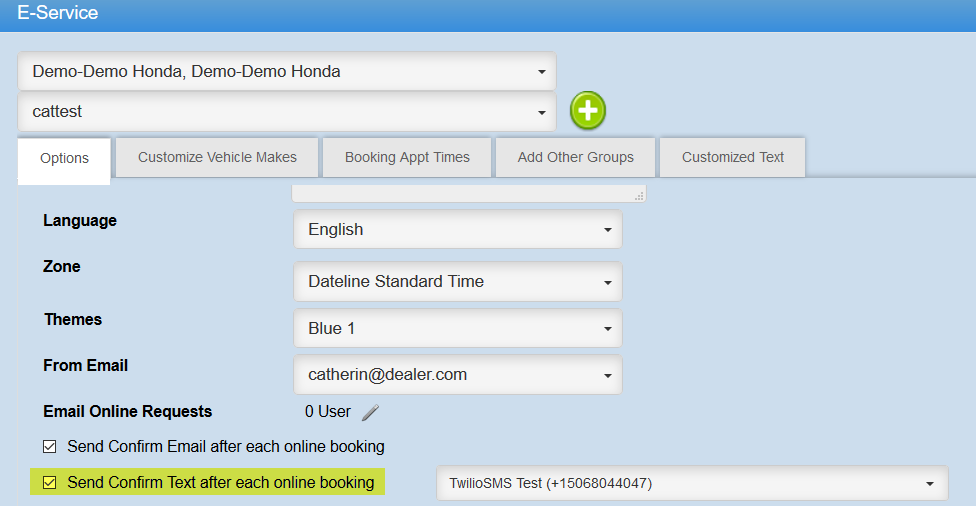Toggle Send Confirm Email checkbox
Screen dimensions: 976x506
tap(50, 446)
